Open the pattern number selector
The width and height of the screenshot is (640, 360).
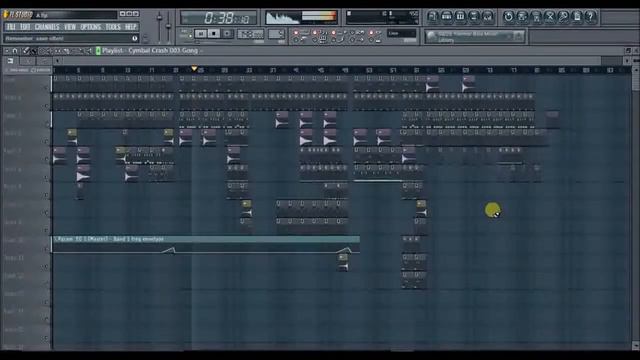pyautogui.click(x=276, y=34)
